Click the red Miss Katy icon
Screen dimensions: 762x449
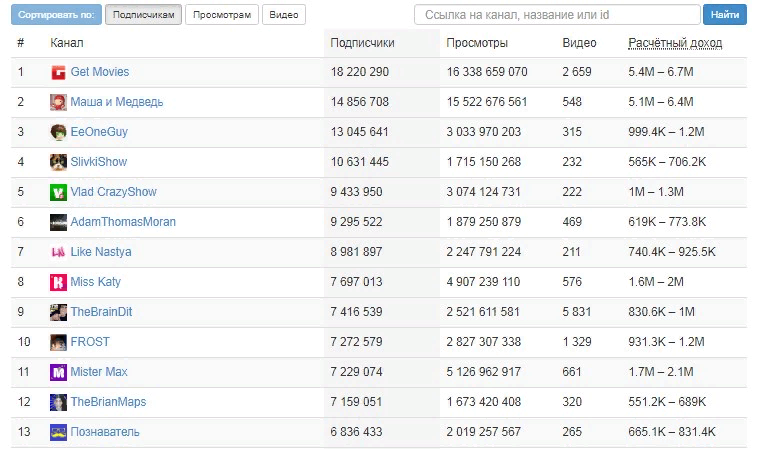pyautogui.click(x=58, y=282)
